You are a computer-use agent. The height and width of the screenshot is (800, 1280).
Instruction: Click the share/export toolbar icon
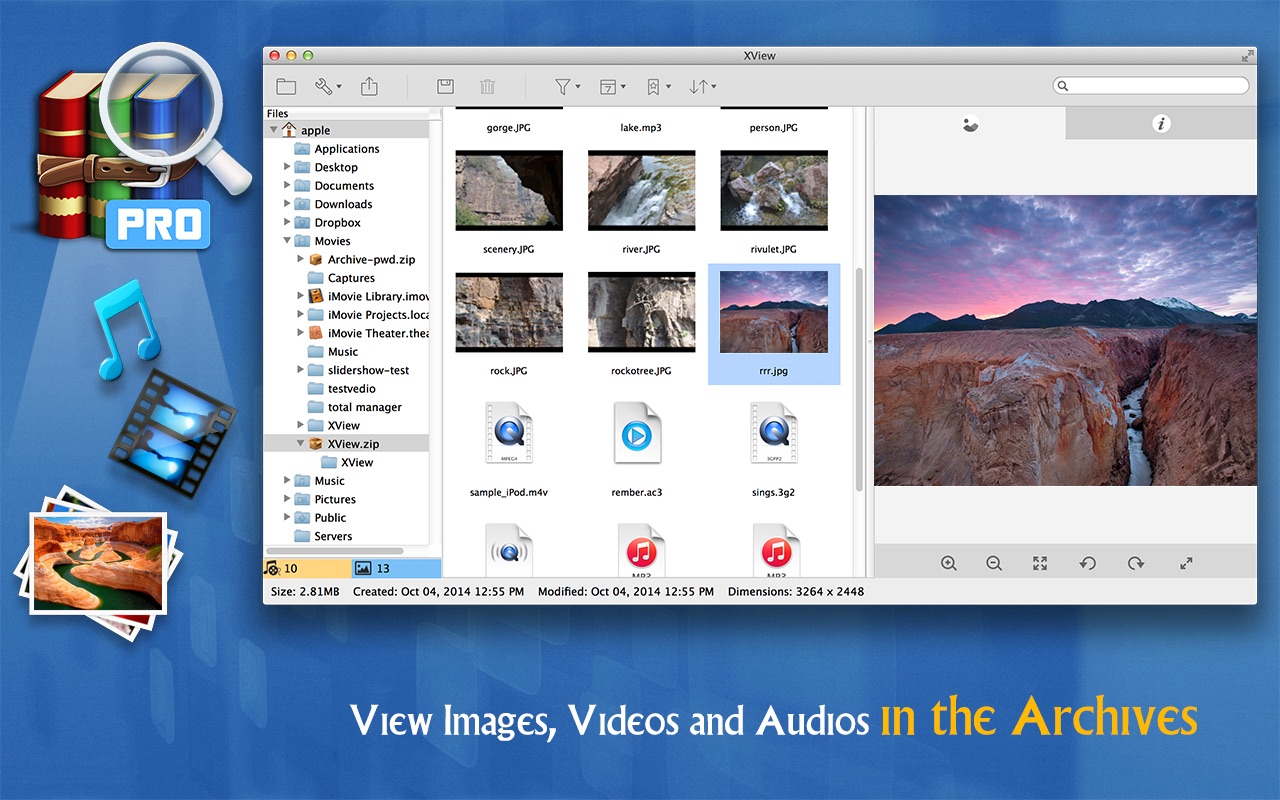pos(369,87)
